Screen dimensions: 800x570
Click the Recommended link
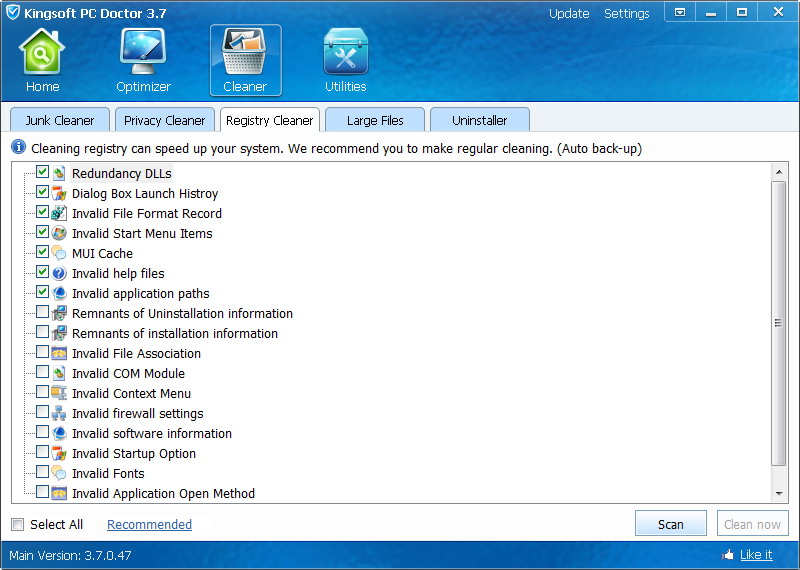coord(149,524)
